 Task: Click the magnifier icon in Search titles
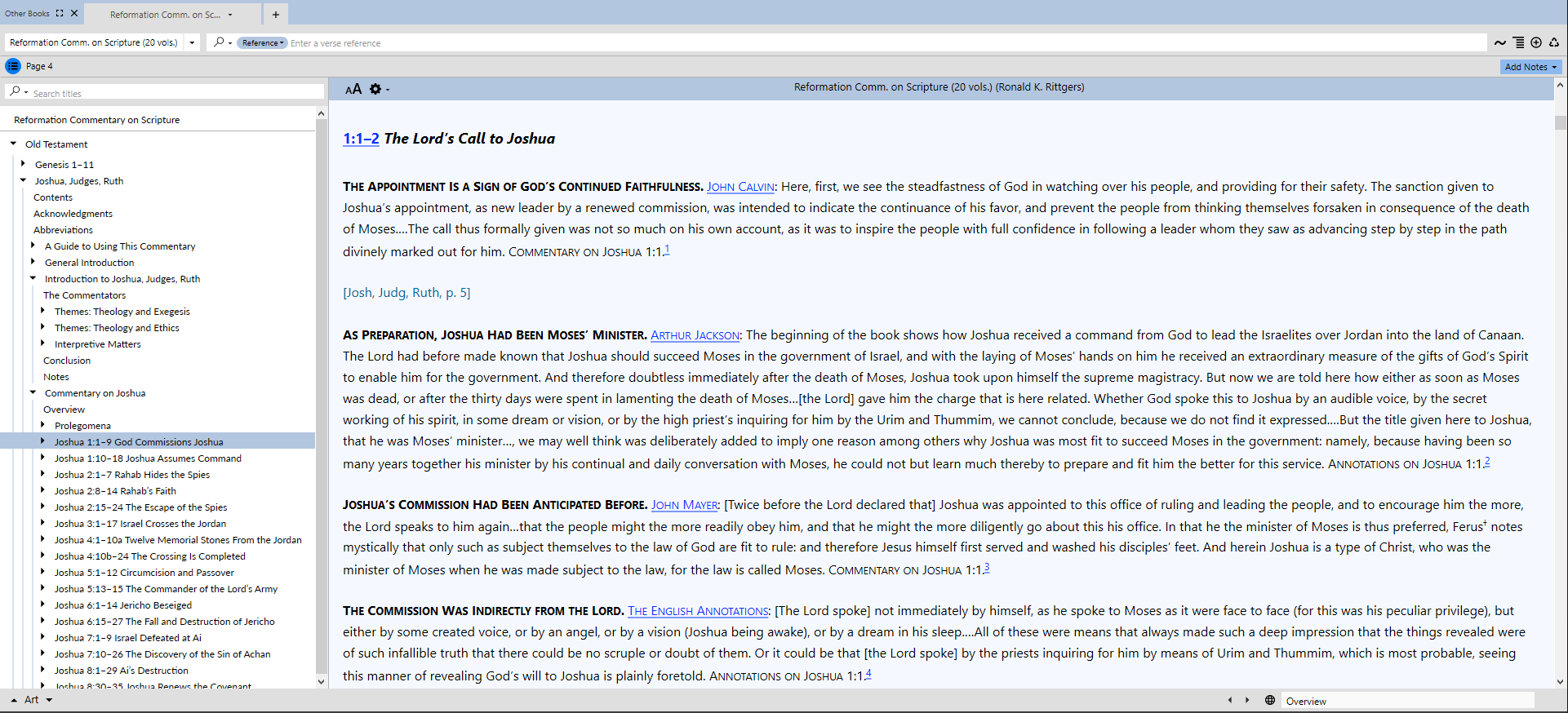click(x=16, y=92)
